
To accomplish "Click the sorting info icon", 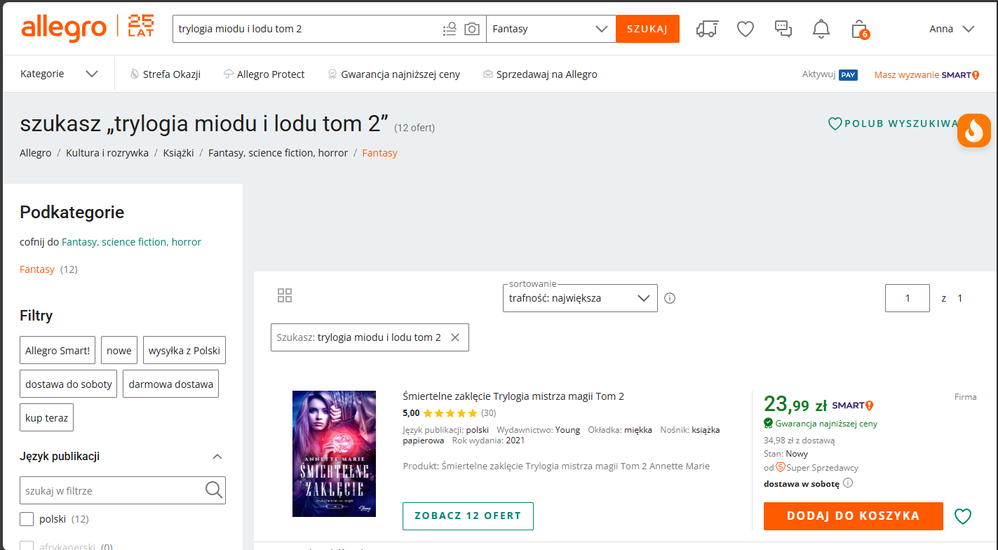I will (670, 298).
